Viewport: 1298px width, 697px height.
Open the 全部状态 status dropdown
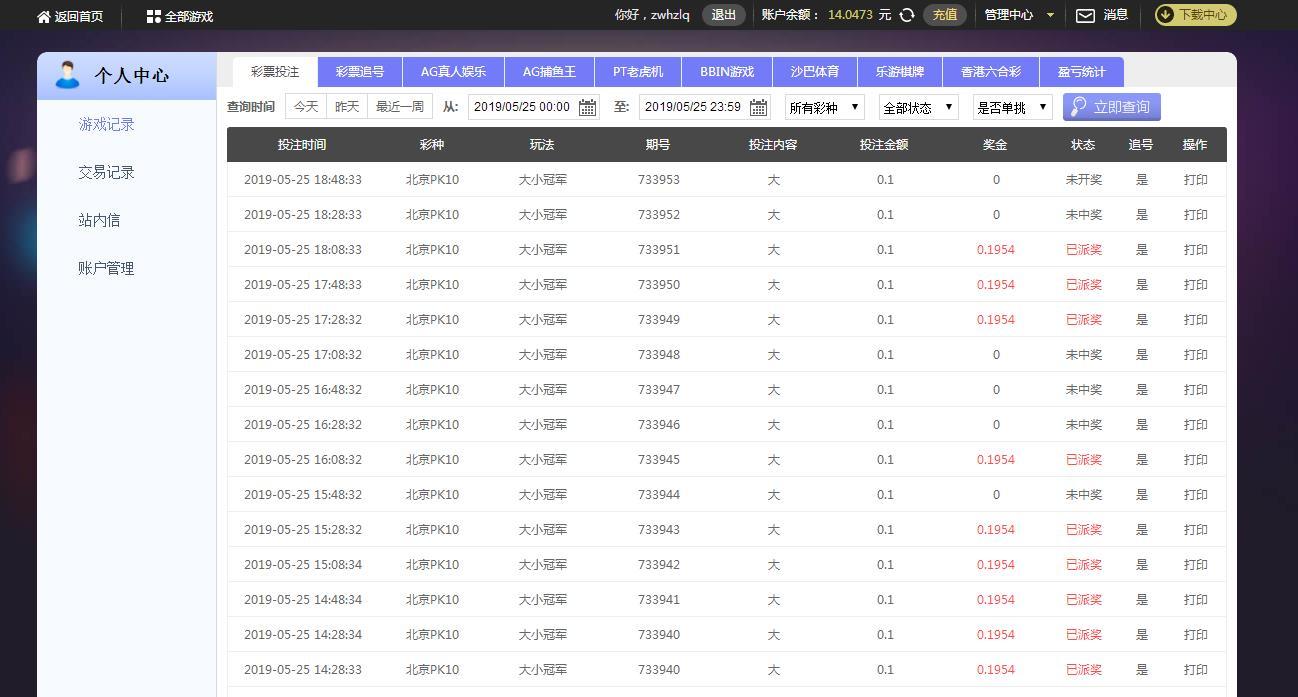click(919, 107)
